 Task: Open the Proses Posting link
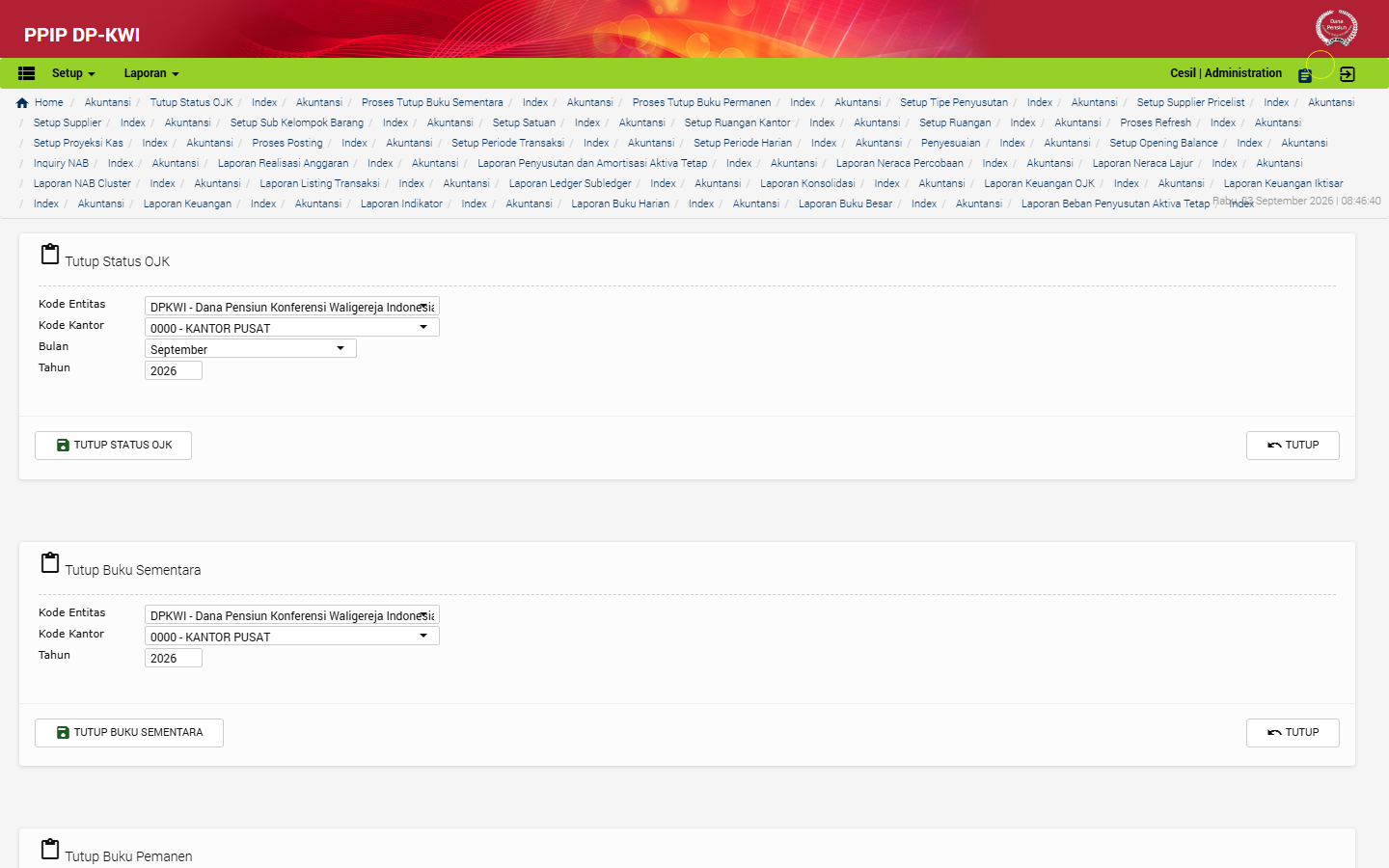point(287,143)
